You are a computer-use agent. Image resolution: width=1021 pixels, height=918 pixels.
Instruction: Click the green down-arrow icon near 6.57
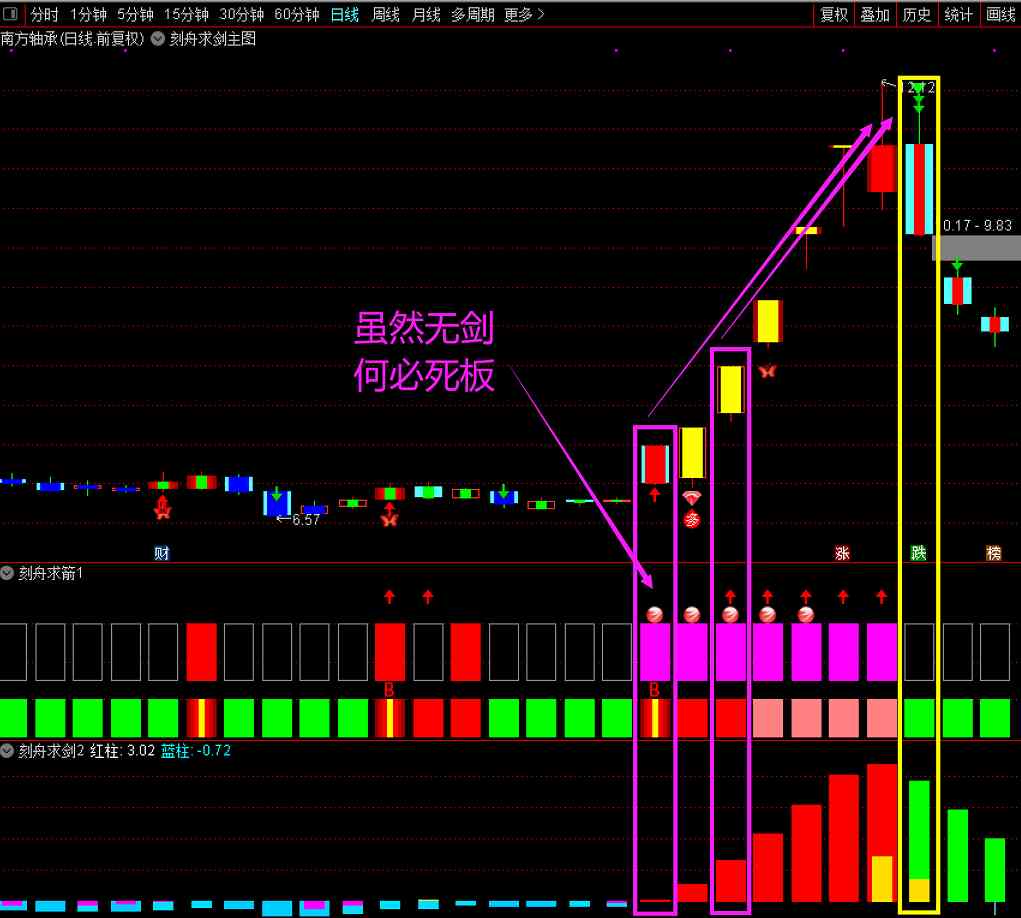click(x=277, y=494)
